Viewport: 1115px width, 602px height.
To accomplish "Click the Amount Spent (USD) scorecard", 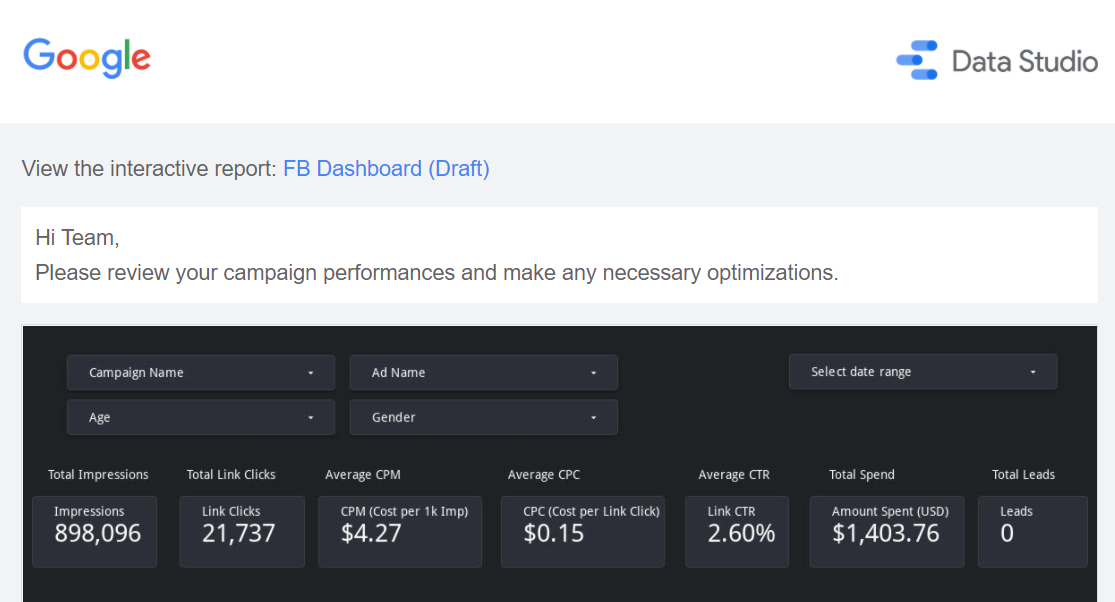I will coord(887,531).
